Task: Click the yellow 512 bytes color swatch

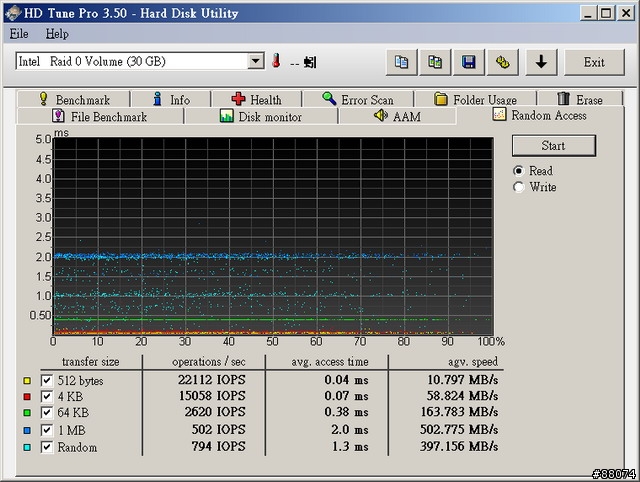Action: 27,381
